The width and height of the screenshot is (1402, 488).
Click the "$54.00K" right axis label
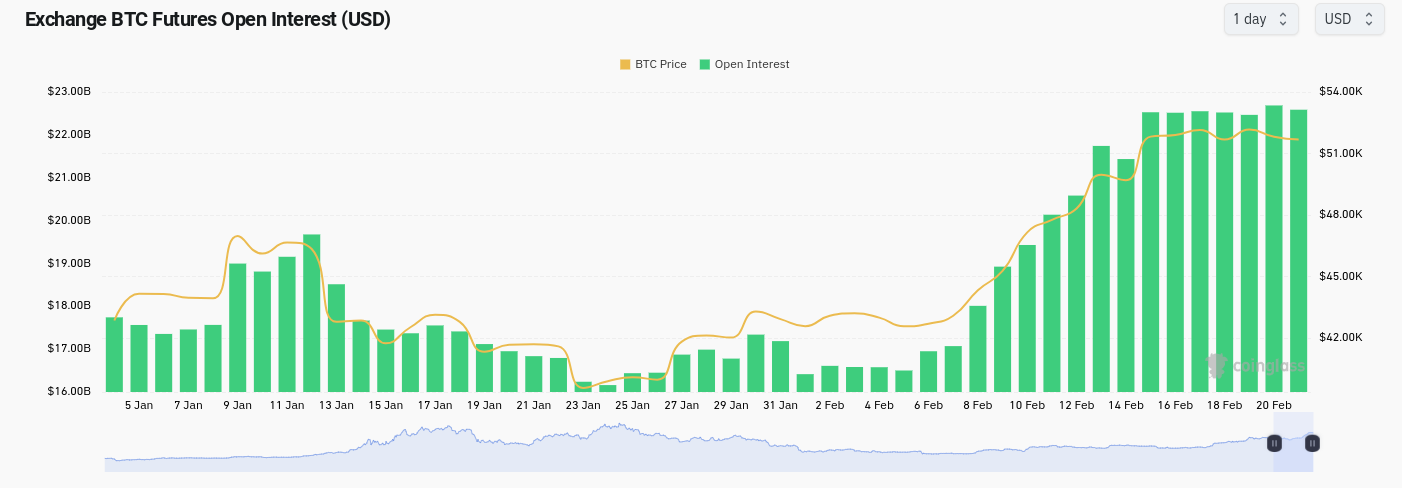tap(1341, 91)
